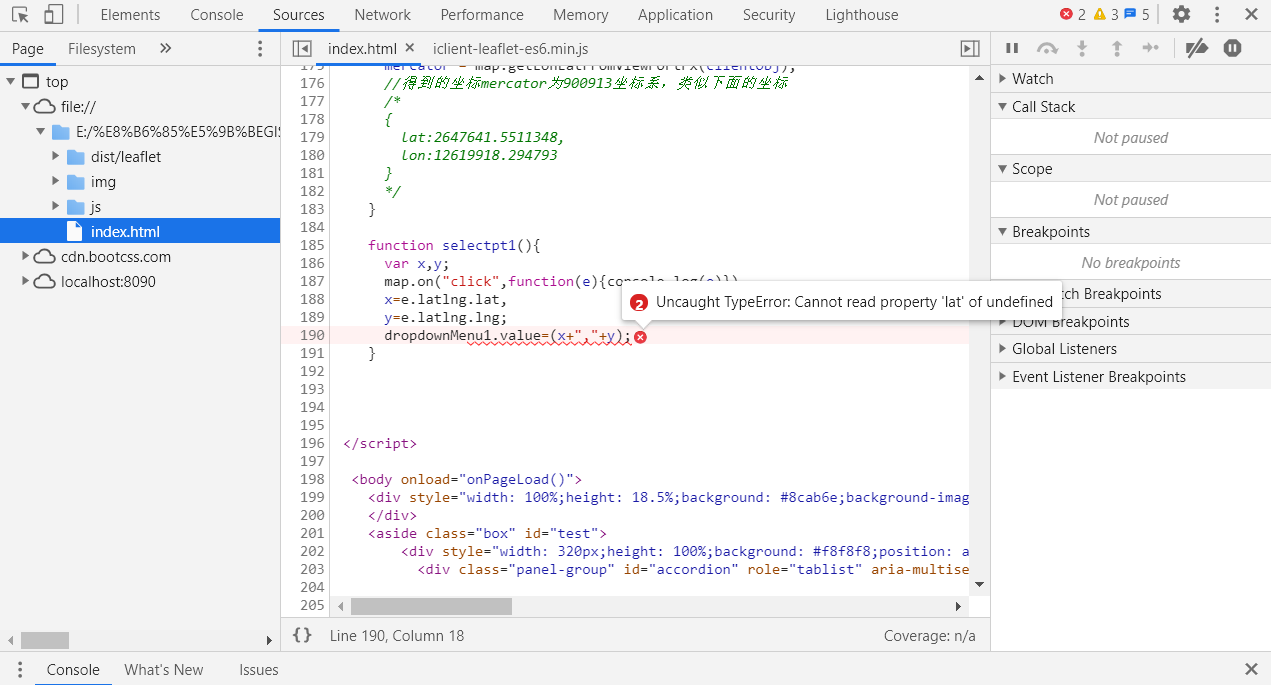Click the Step into button

pyautogui.click(x=1082, y=48)
